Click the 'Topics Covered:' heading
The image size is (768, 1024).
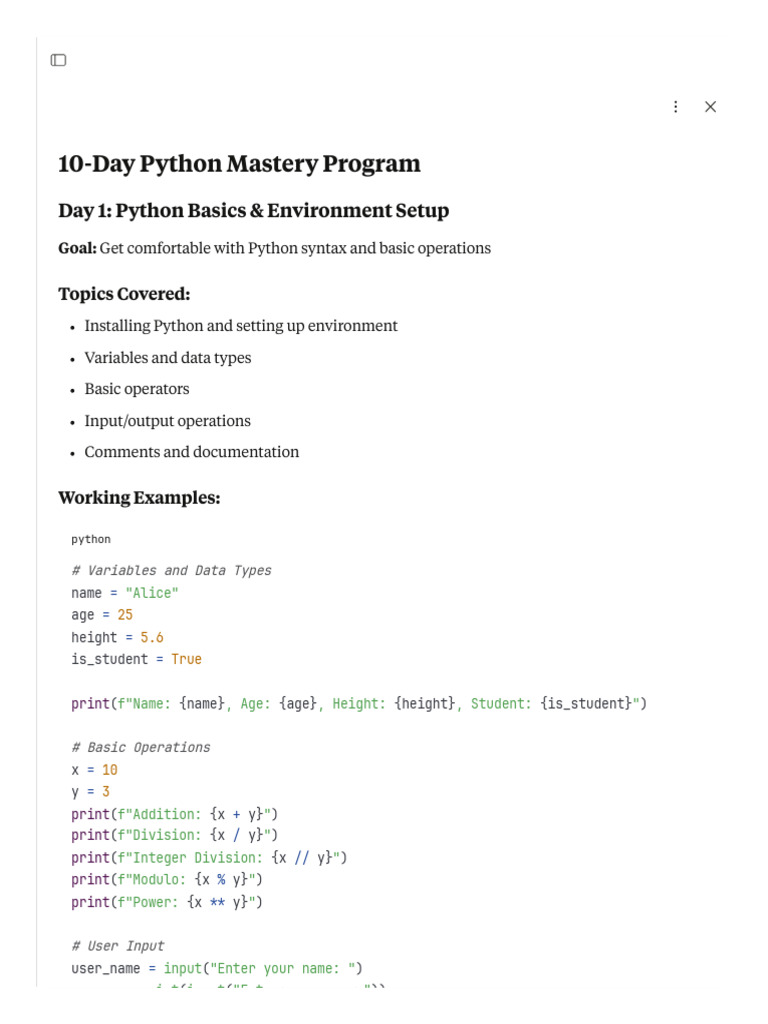coord(124,294)
